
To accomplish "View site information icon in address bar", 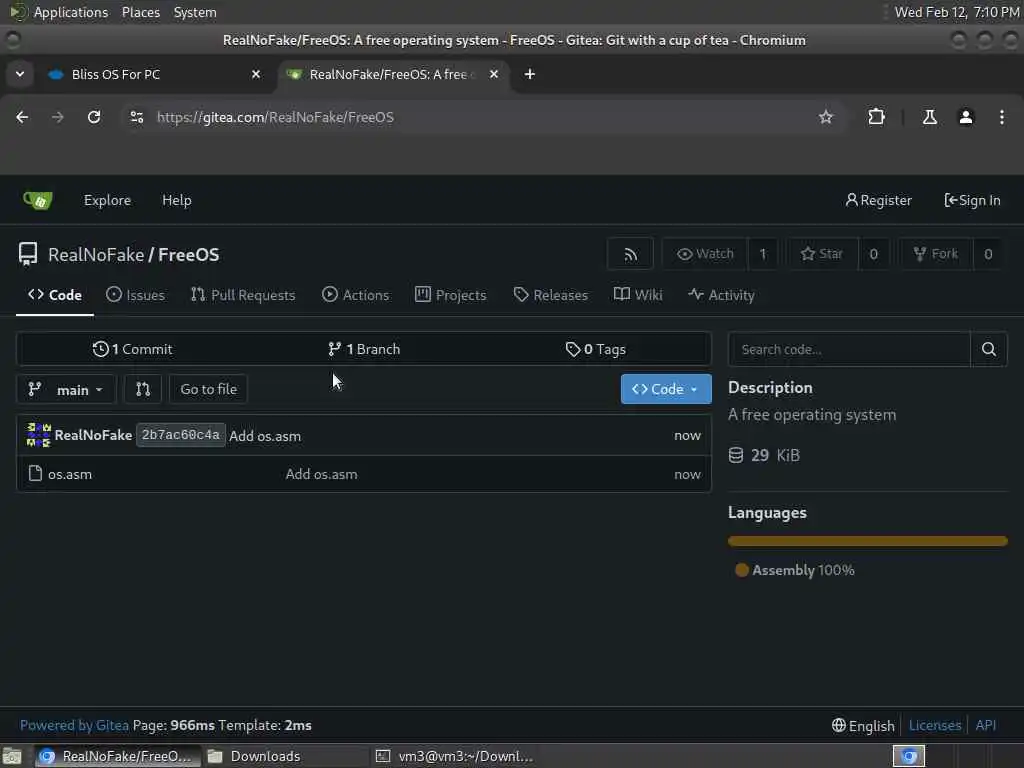I will click(136, 117).
